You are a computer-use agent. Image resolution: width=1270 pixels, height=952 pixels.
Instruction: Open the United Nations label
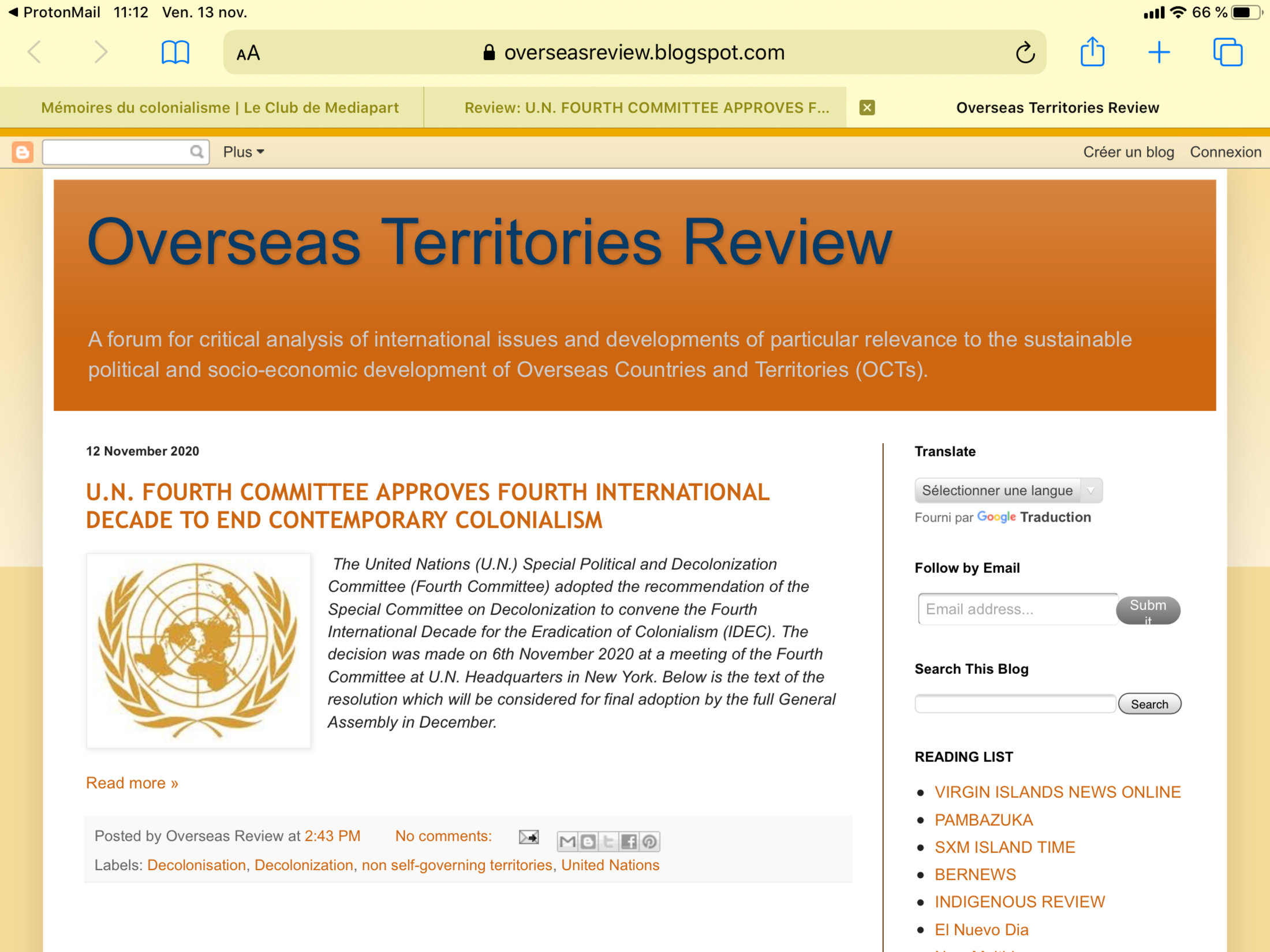[610, 865]
